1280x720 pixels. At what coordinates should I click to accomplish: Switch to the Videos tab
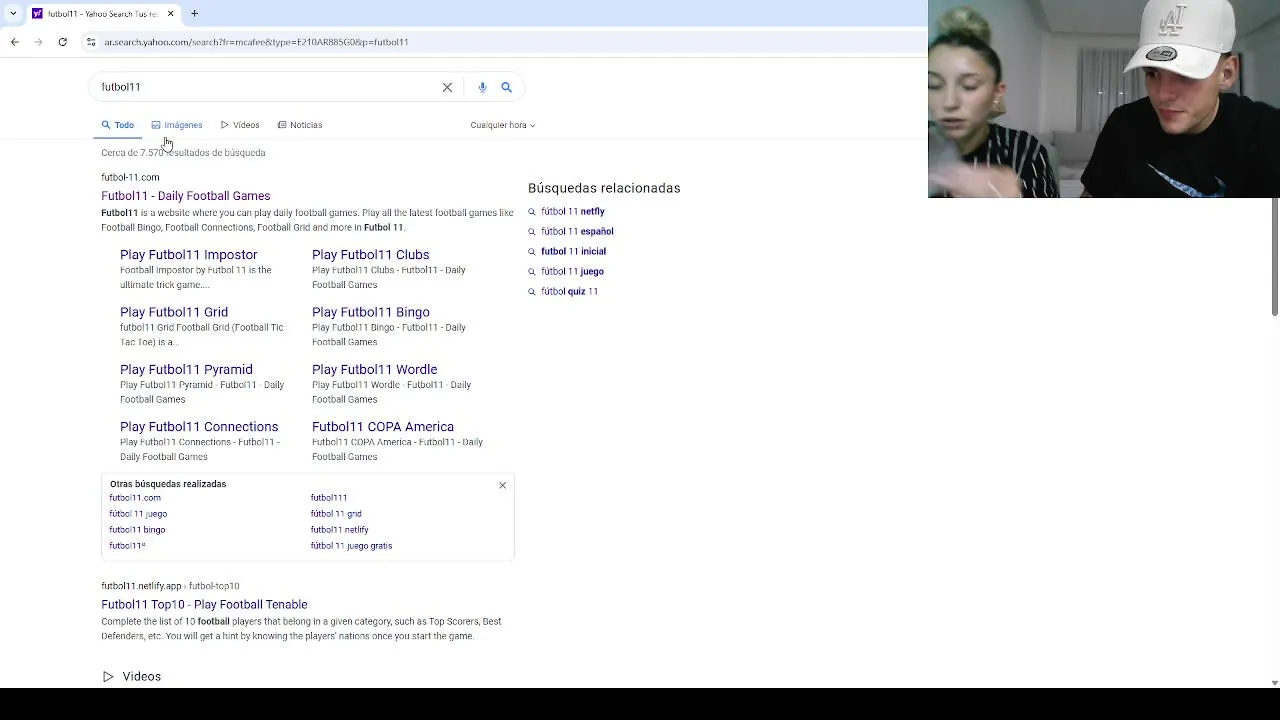pyautogui.click(x=240, y=125)
